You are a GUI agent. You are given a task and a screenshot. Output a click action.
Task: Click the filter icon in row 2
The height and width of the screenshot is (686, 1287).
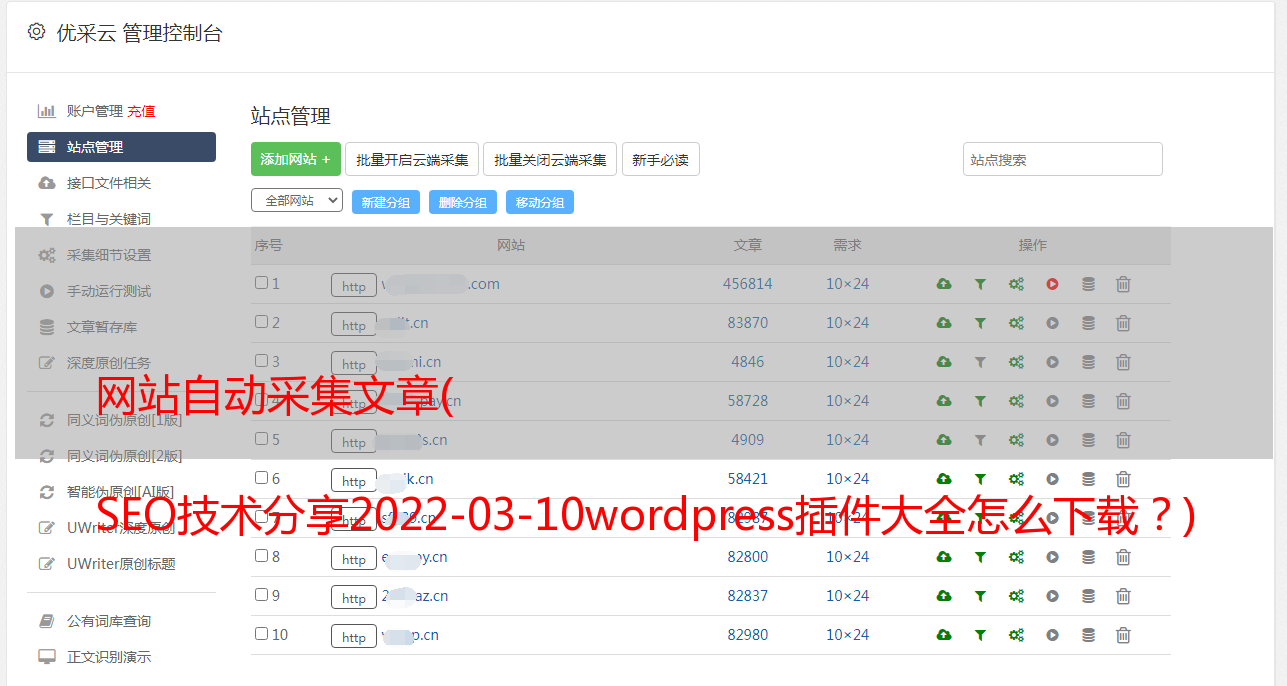[980, 323]
